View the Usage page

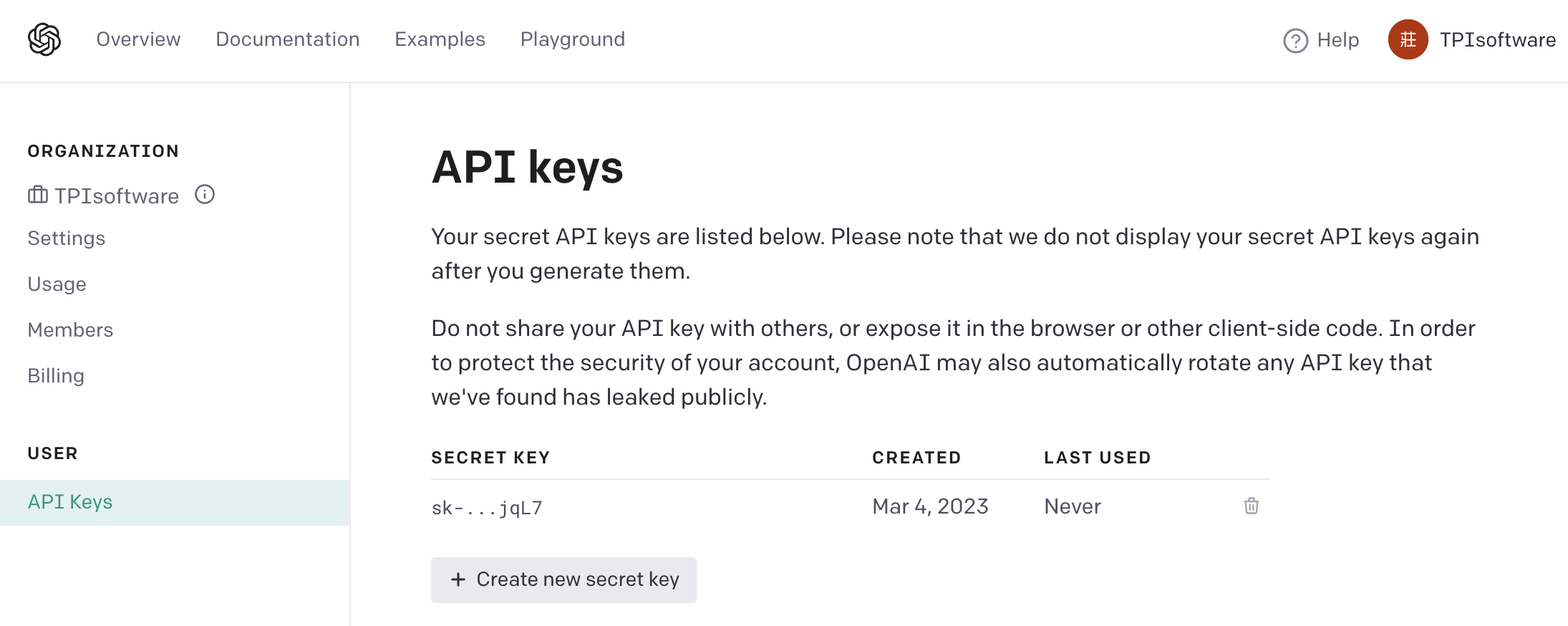click(x=57, y=284)
